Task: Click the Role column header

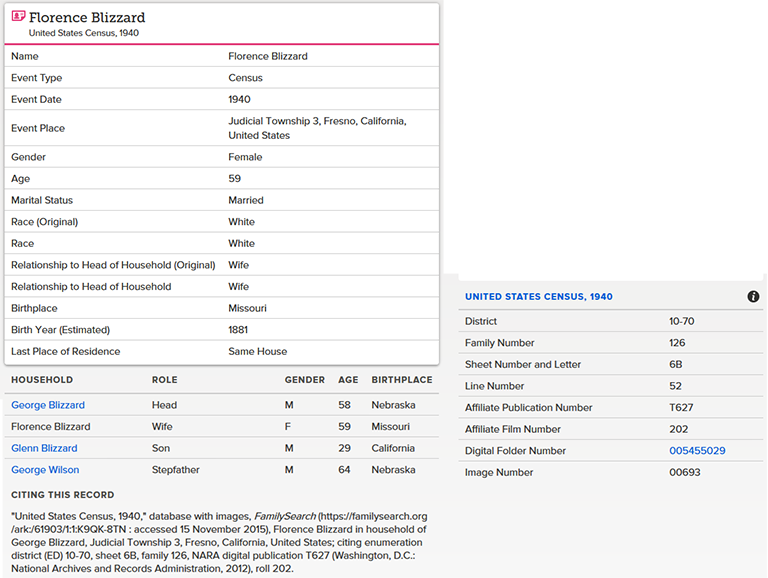Action: pos(164,380)
